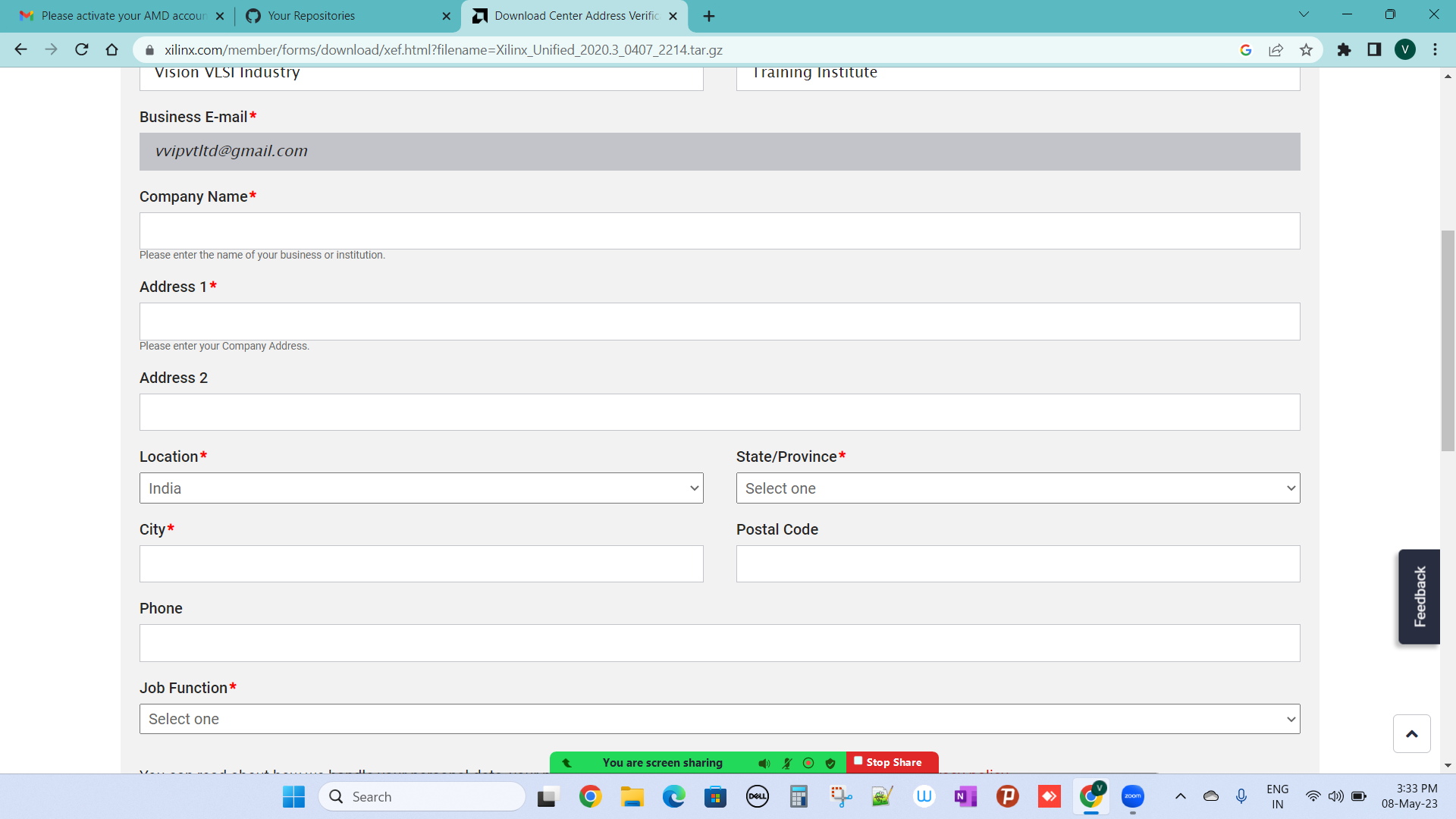Image resolution: width=1456 pixels, height=819 pixels.
Task: Click the browser reload icon
Action: click(82, 50)
